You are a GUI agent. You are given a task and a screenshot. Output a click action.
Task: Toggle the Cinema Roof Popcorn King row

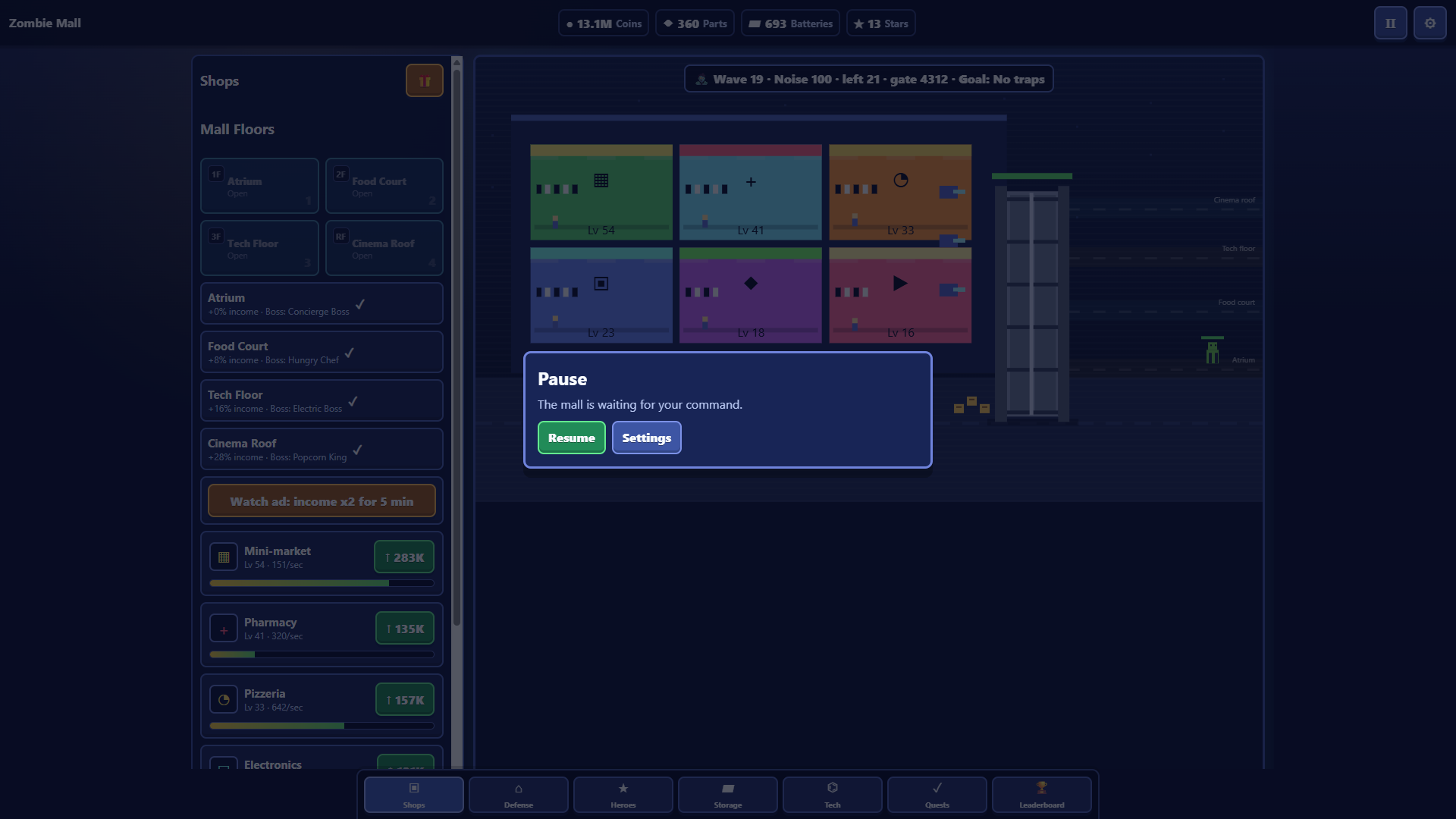[x=322, y=449]
